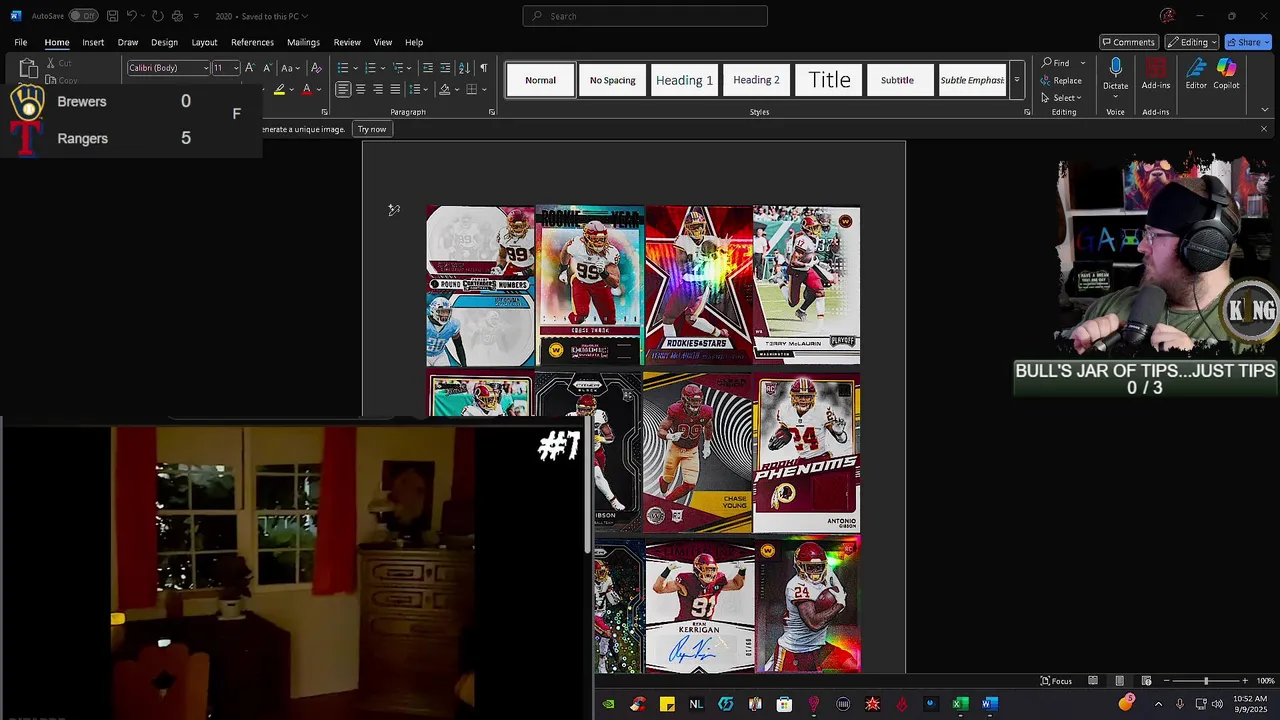Viewport: 1280px width, 720px height.
Task: Open the File menu
Action: tap(20, 42)
